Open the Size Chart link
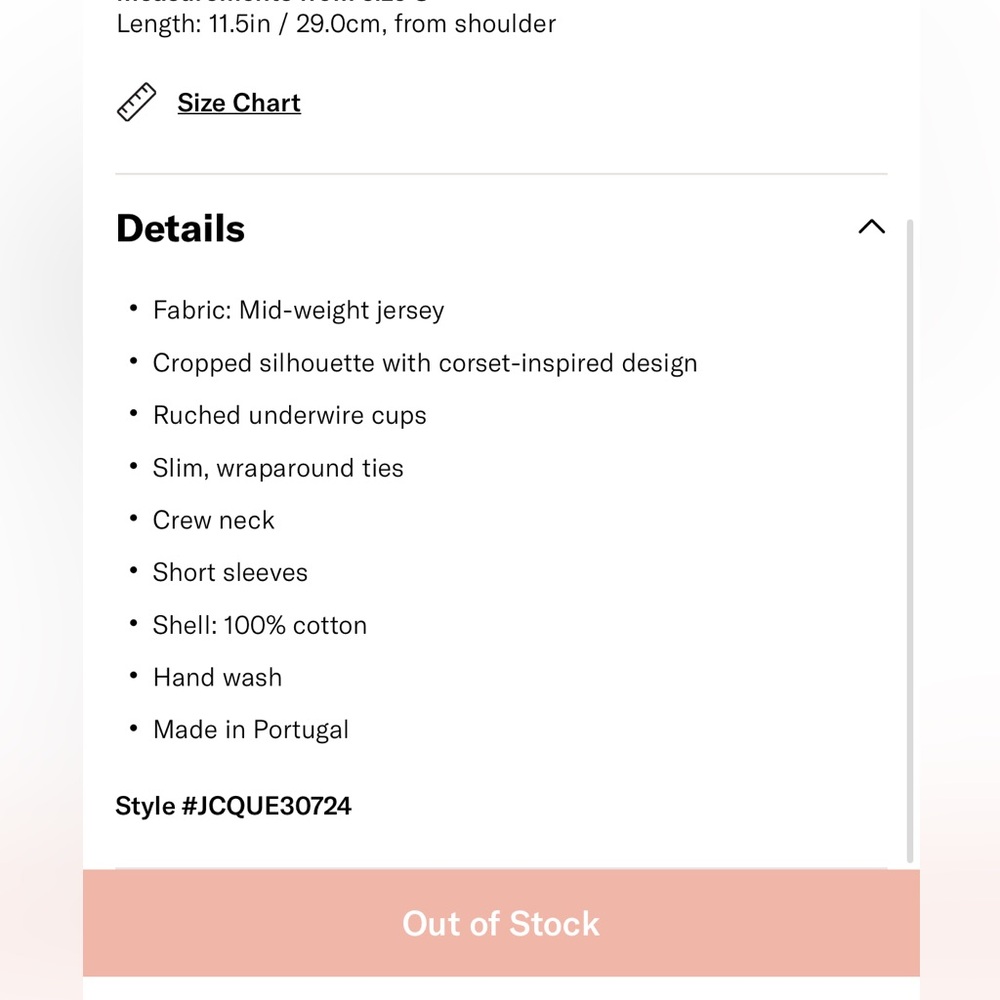 click(239, 103)
